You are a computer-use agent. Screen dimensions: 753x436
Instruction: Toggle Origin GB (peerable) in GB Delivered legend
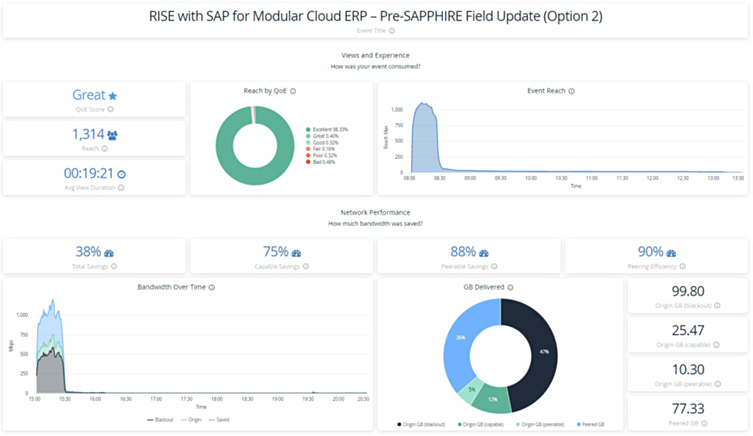point(540,425)
